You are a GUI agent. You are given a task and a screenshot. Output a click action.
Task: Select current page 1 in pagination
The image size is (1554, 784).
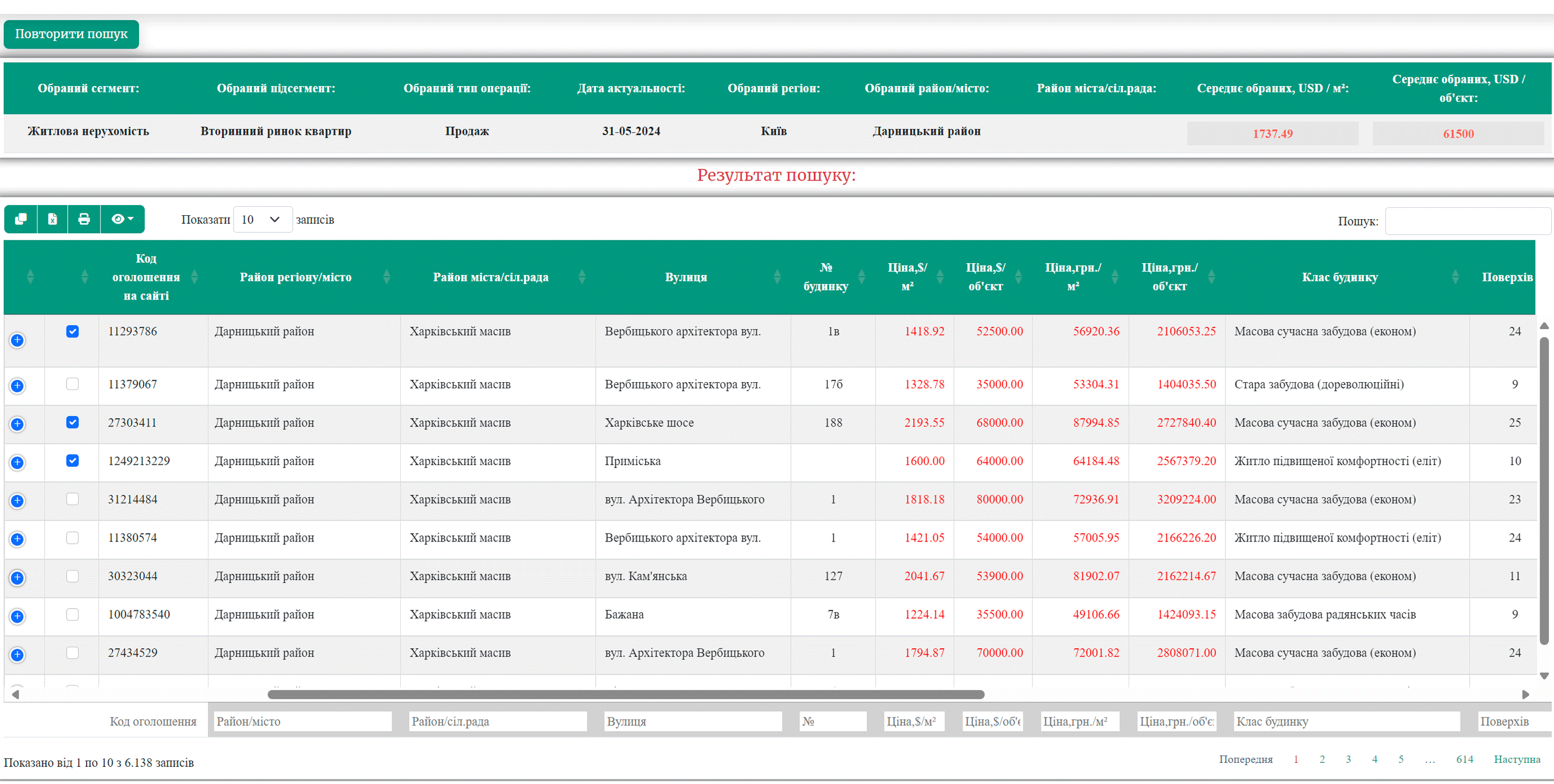point(1296,759)
